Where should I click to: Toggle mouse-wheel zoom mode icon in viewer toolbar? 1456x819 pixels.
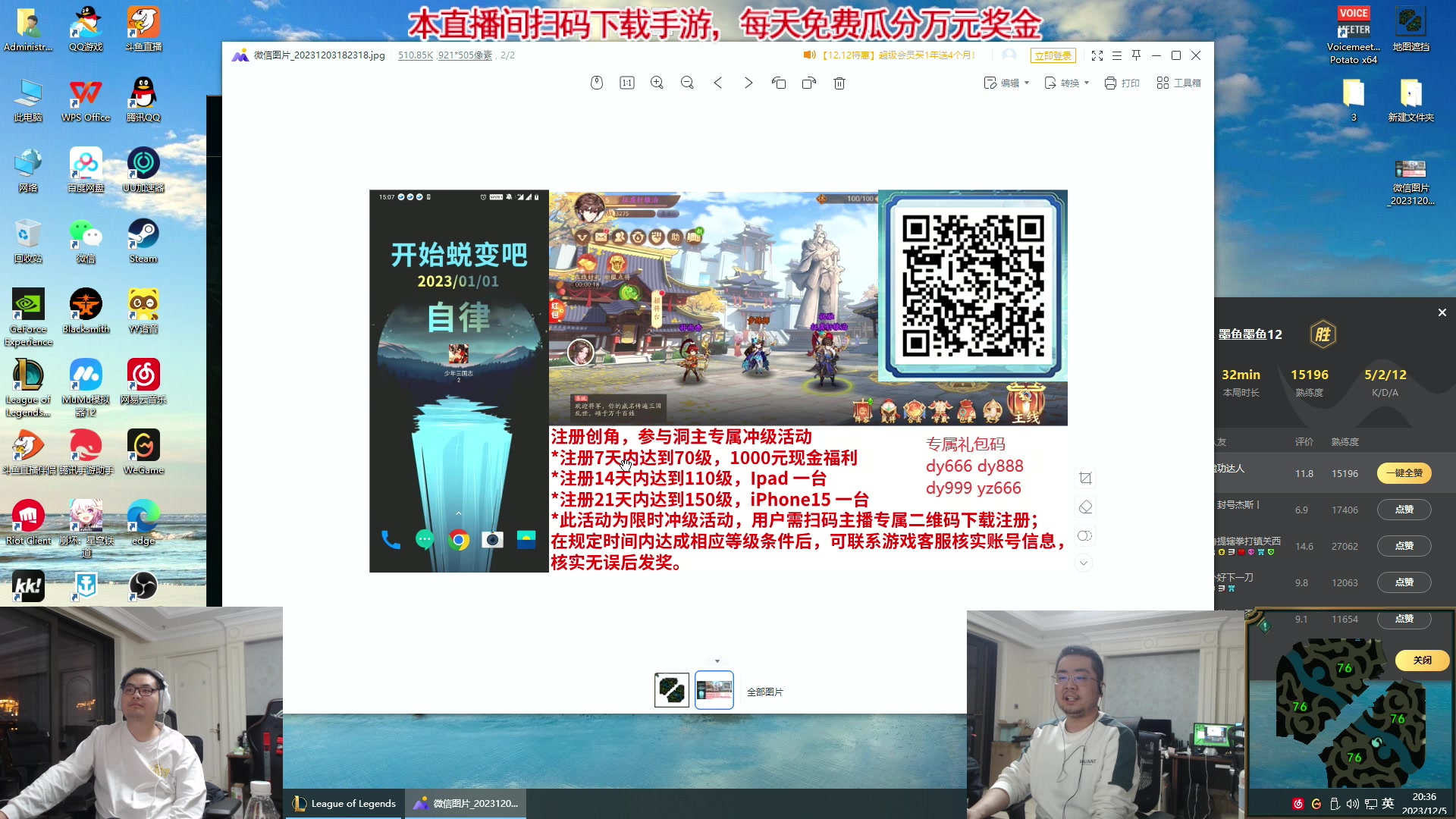point(597,83)
